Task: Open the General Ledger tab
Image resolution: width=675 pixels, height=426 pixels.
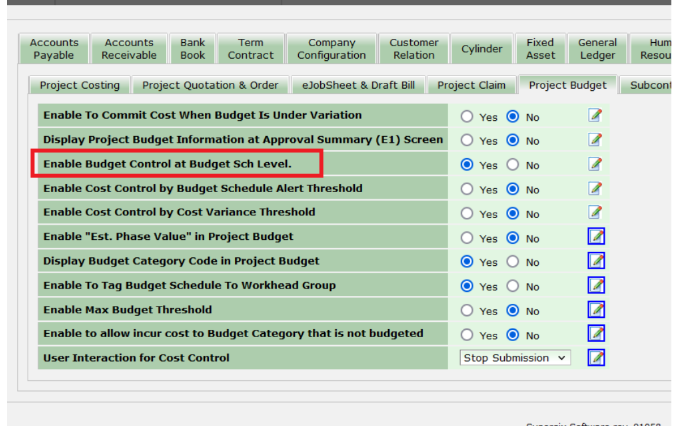Action: [598, 49]
